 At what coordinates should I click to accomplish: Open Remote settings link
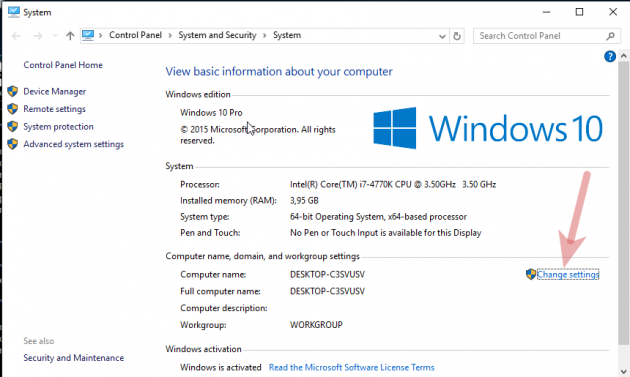tap(55, 109)
